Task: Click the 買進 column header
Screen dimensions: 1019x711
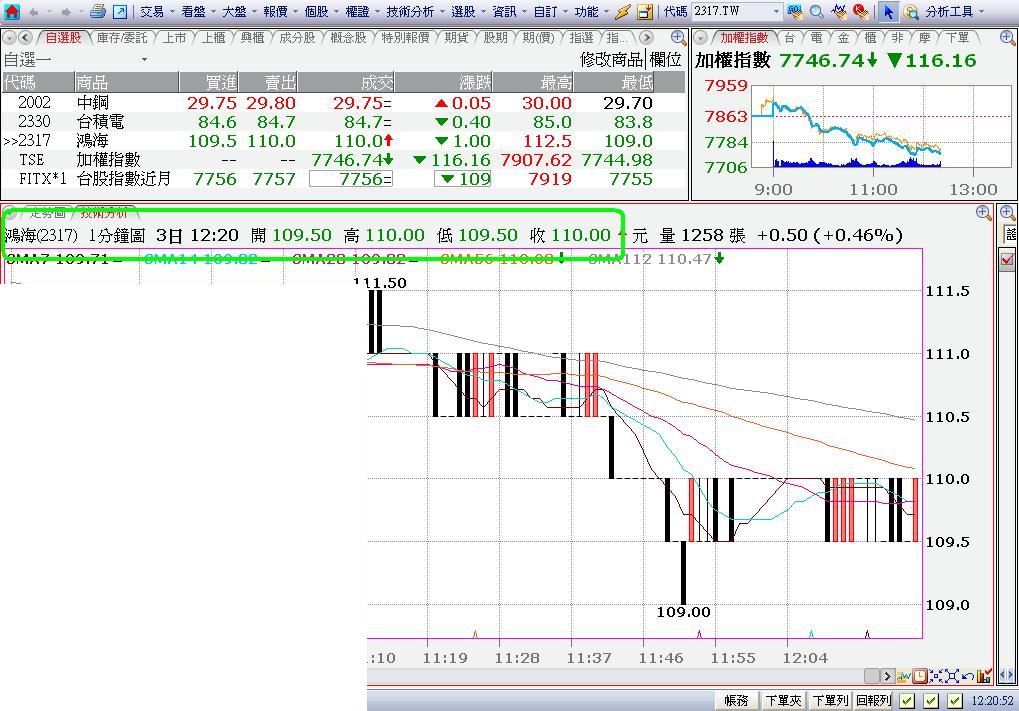Action: click(x=209, y=83)
